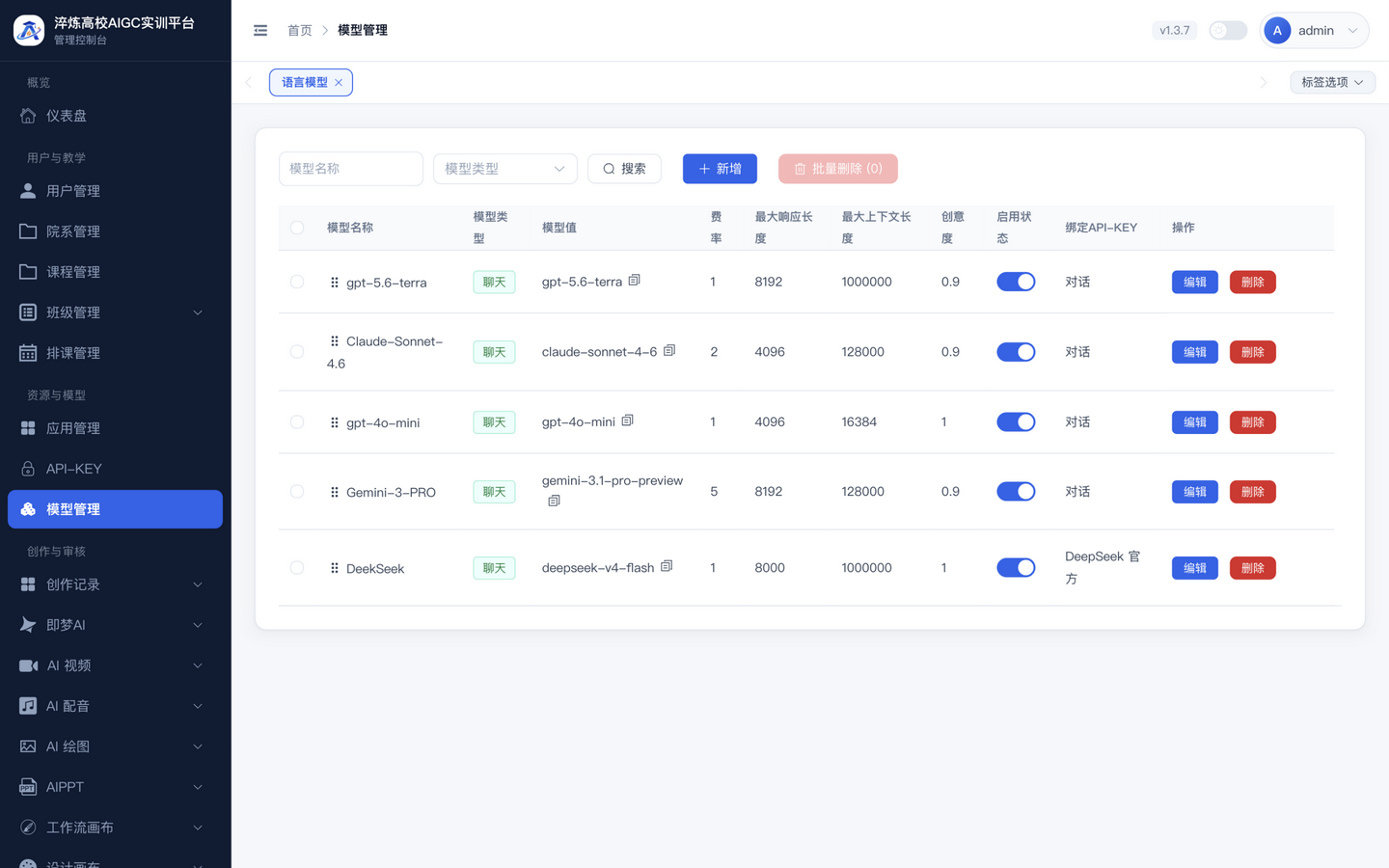Click the 新增 add button
This screenshot has height=868, width=1389.
tap(720, 169)
